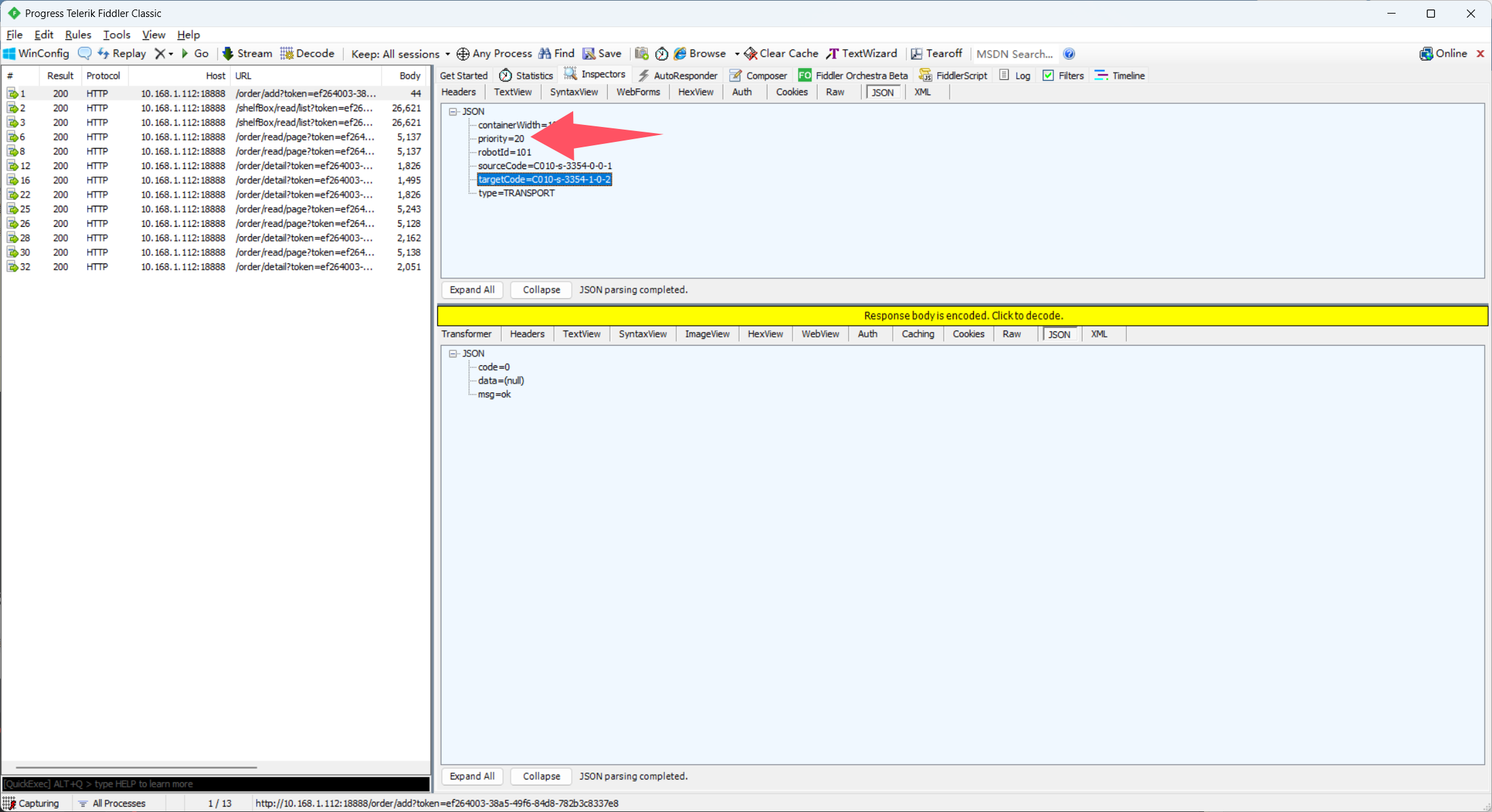Screen dimensions: 1492x812
Task: Open the View menu
Action: (x=153, y=35)
